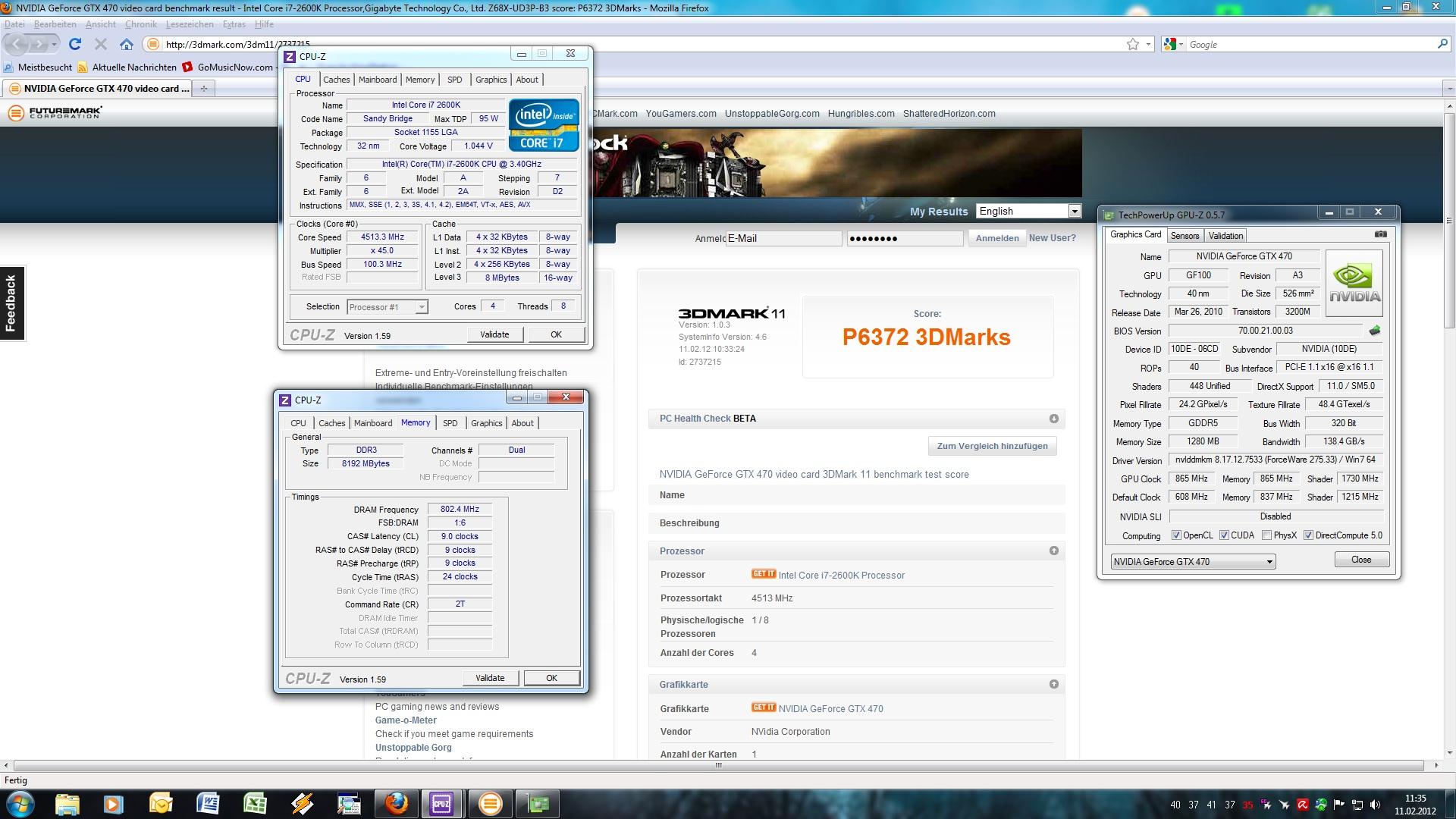Open the My Results link

click(939, 212)
